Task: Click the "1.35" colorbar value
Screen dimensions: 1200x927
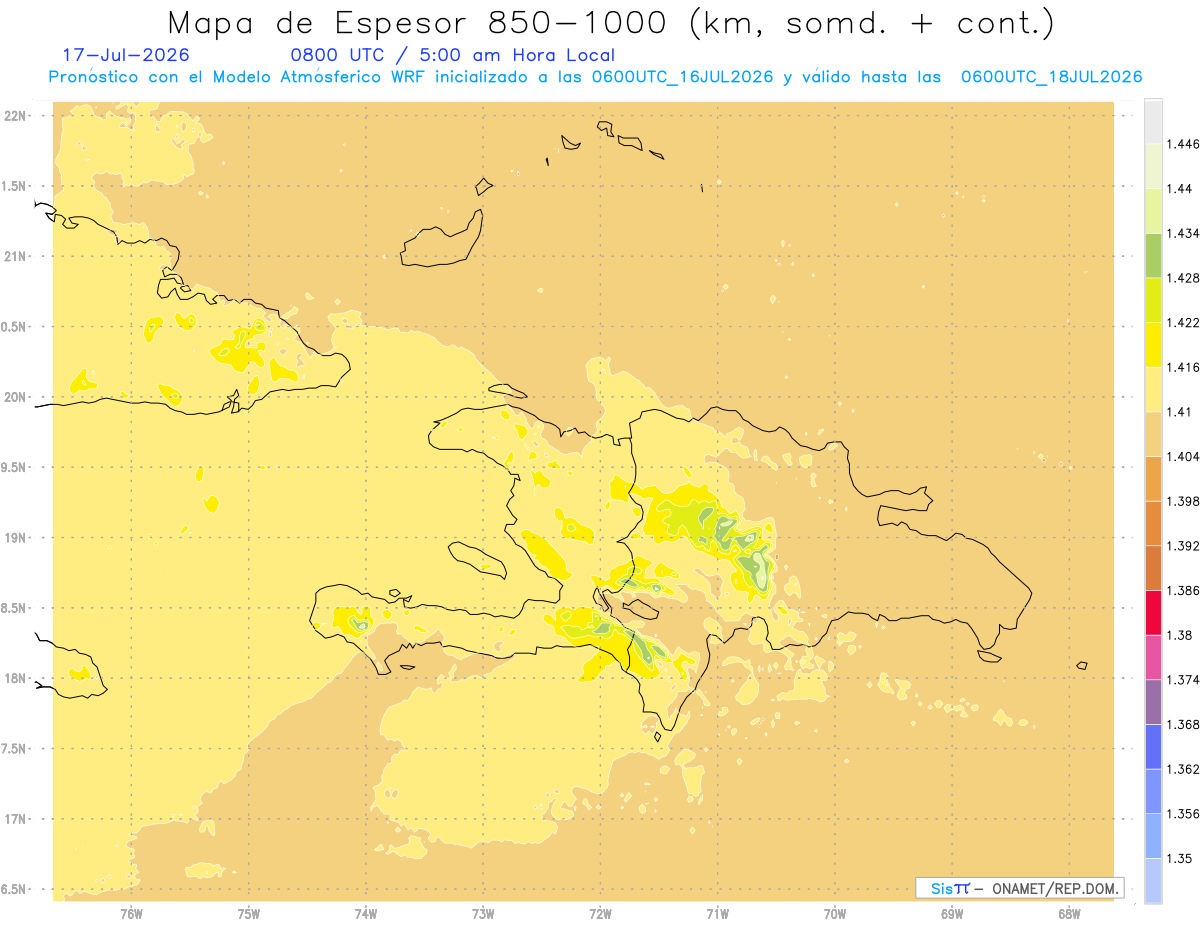Action: click(x=1179, y=858)
